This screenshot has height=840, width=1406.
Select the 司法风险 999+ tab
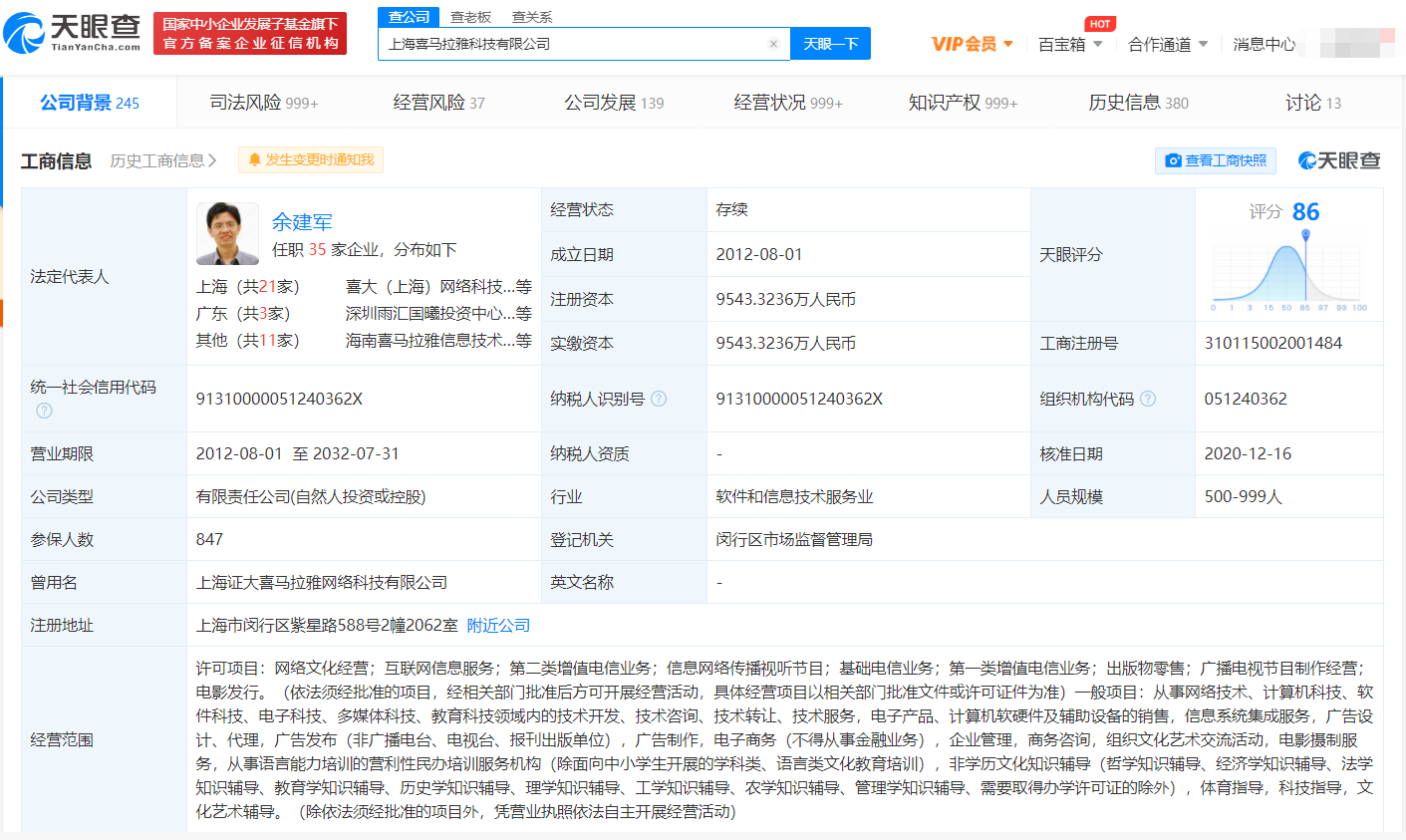point(264,103)
